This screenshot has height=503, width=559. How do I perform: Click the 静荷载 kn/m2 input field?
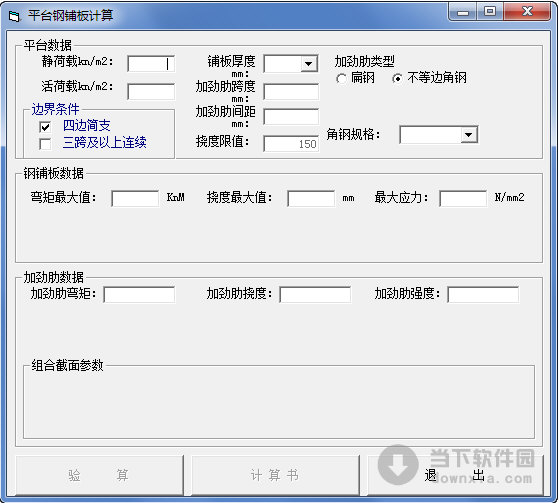coord(151,64)
